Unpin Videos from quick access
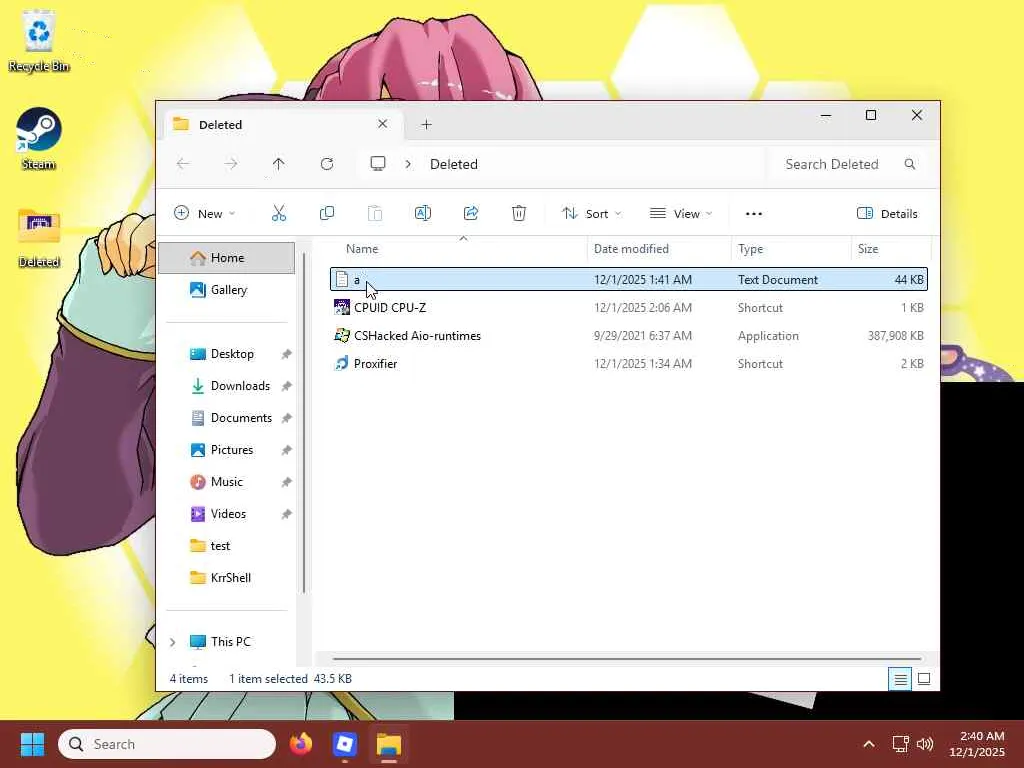 [x=286, y=514]
